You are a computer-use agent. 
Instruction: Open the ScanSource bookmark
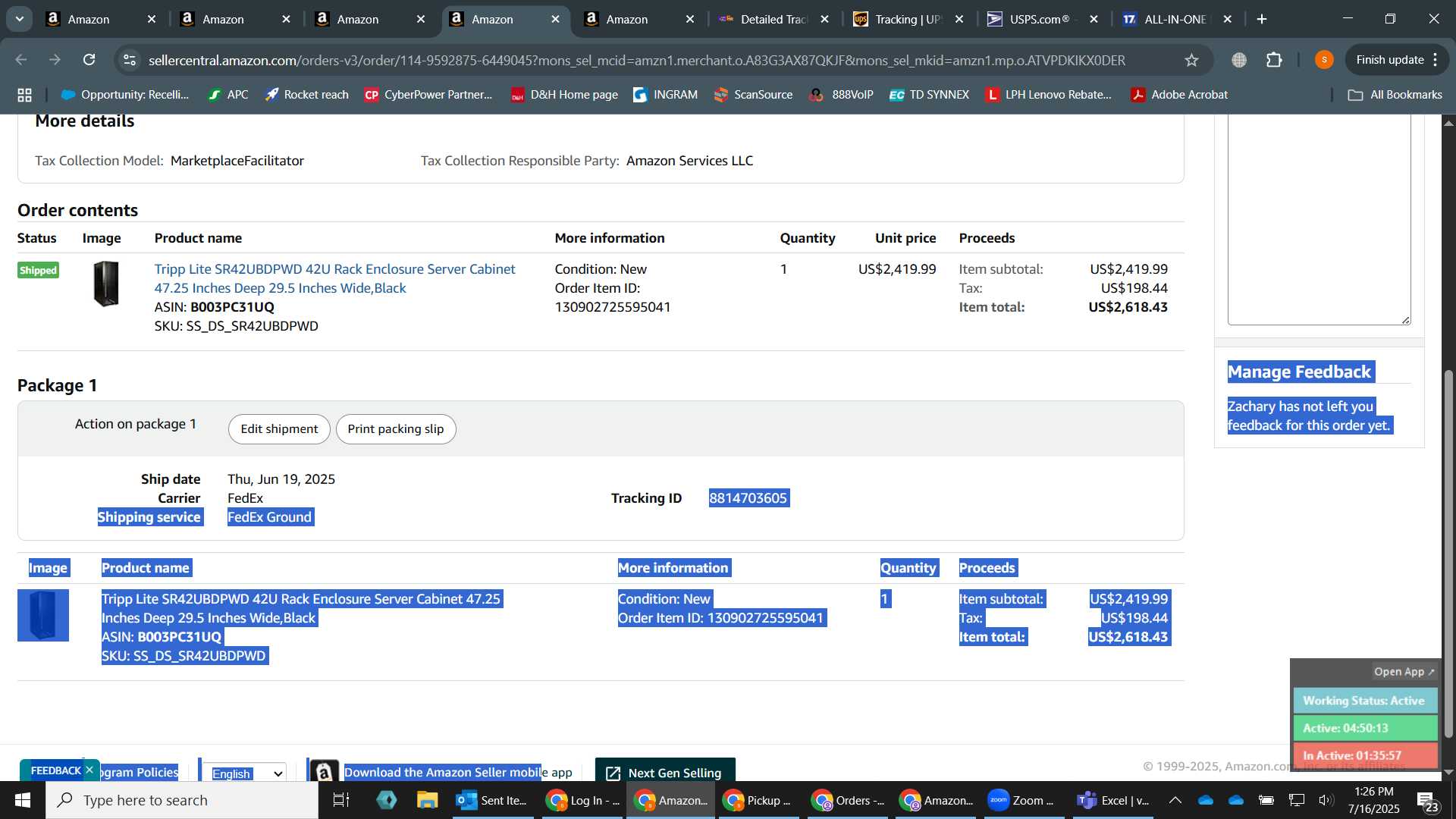[753, 95]
